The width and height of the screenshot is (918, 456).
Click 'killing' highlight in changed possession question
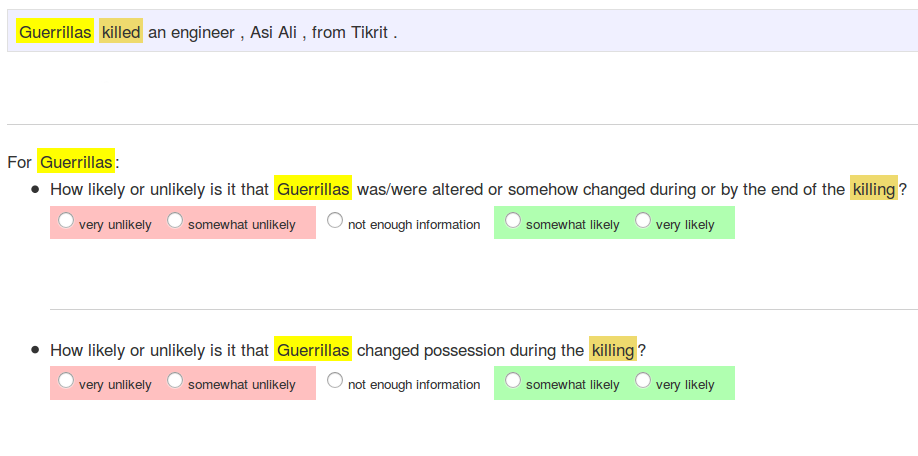(x=612, y=350)
